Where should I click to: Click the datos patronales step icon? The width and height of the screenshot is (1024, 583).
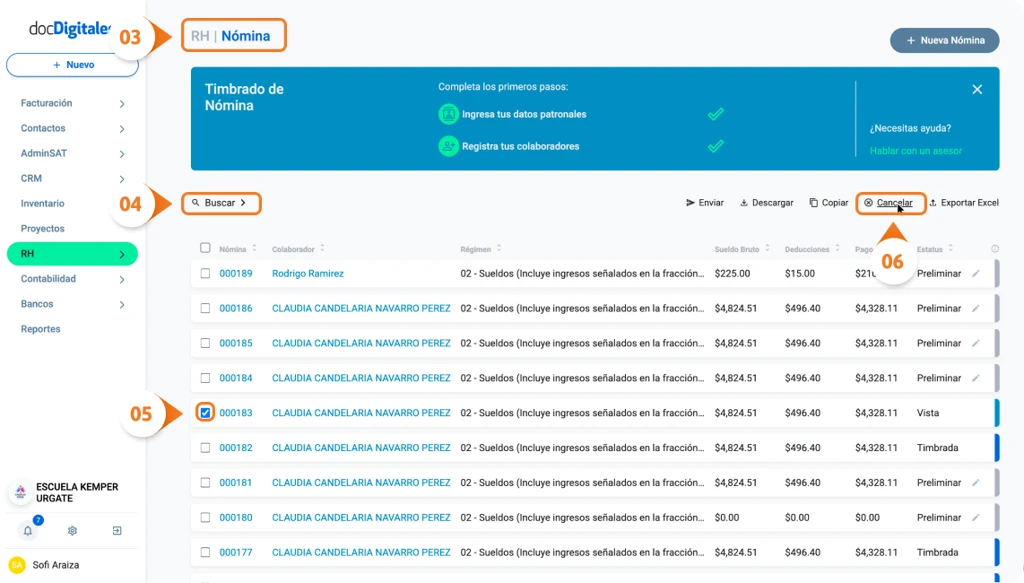(x=448, y=114)
